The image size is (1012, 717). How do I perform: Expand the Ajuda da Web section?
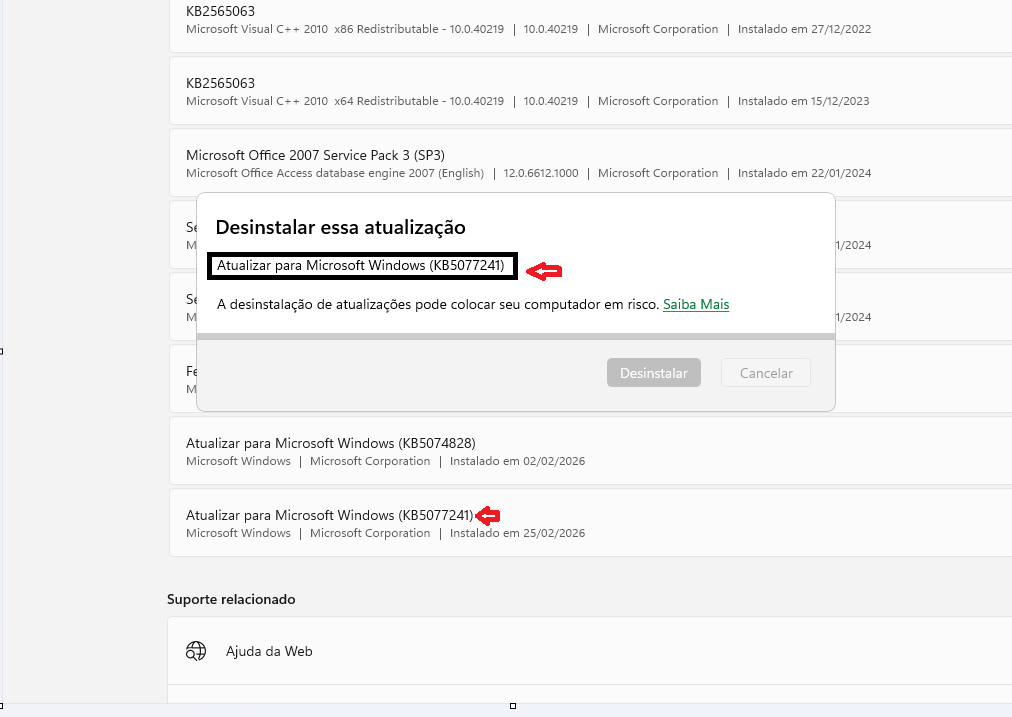click(x=589, y=651)
